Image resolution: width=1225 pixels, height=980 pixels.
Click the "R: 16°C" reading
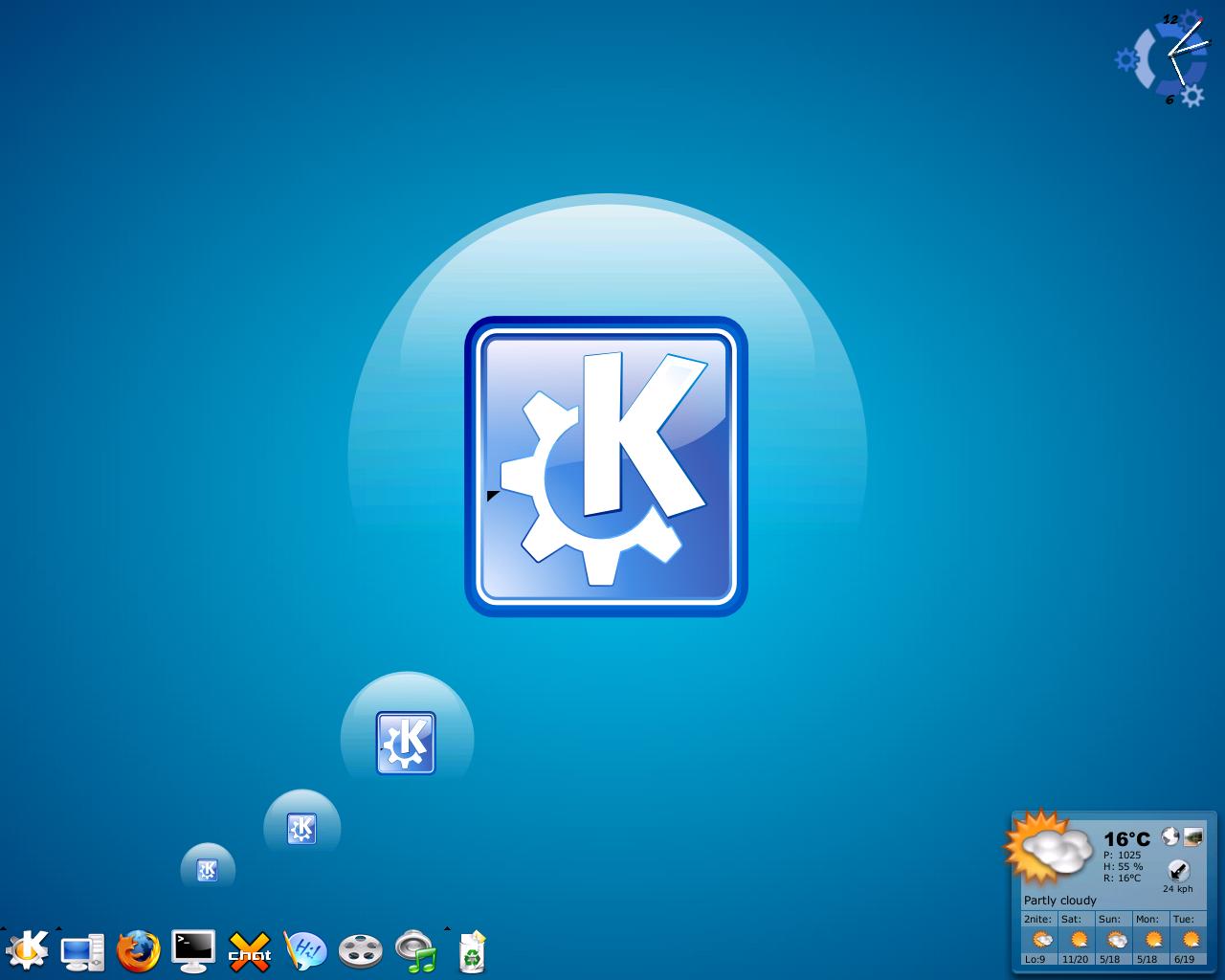(1122, 878)
